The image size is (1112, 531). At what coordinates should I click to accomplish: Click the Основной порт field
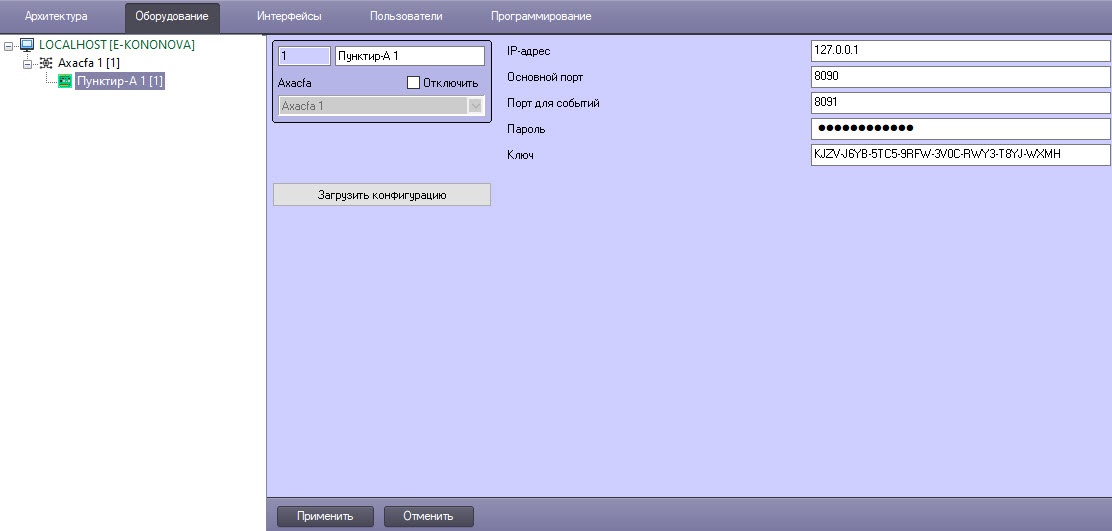click(960, 77)
